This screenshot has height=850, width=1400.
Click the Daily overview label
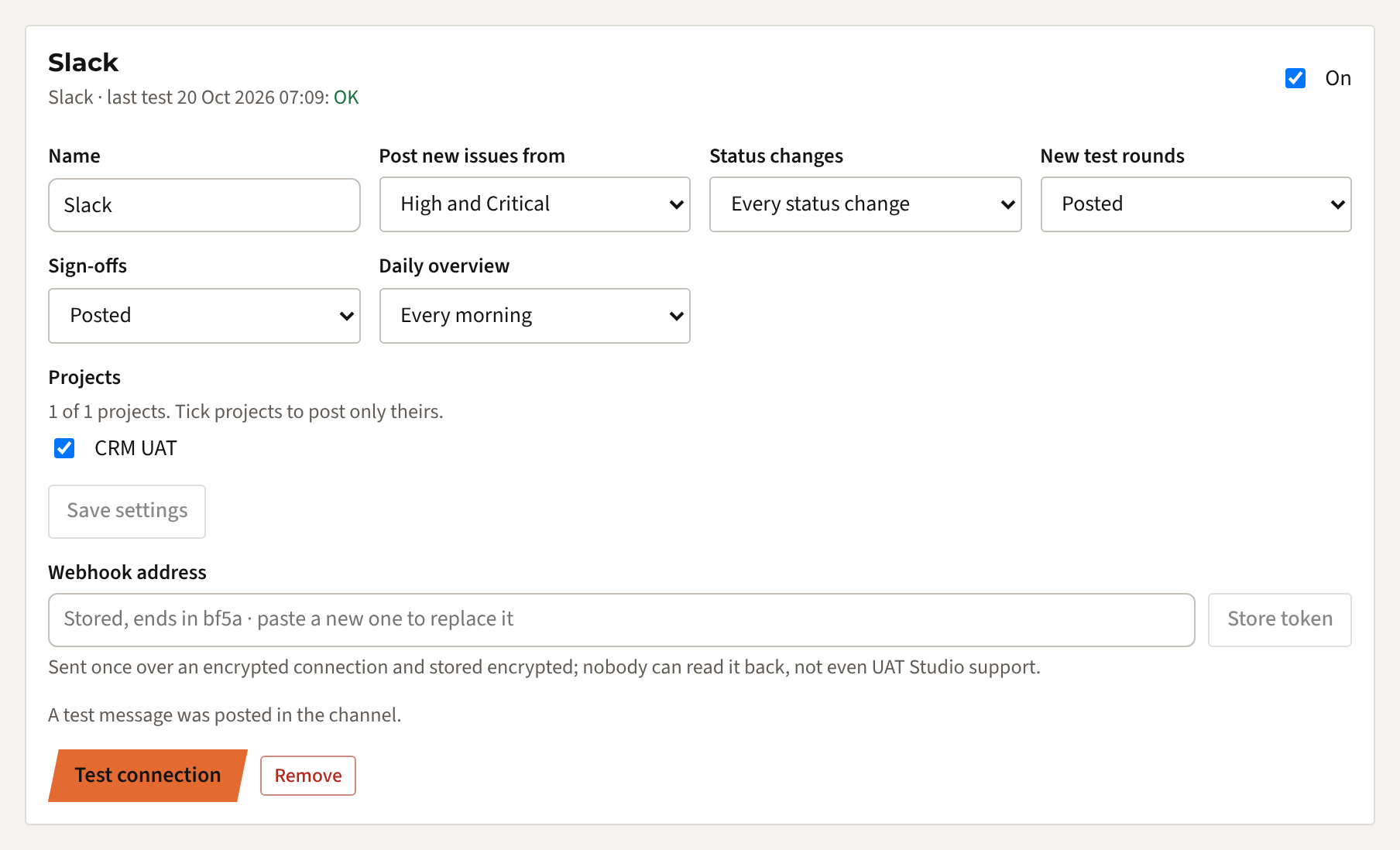(444, 266)
